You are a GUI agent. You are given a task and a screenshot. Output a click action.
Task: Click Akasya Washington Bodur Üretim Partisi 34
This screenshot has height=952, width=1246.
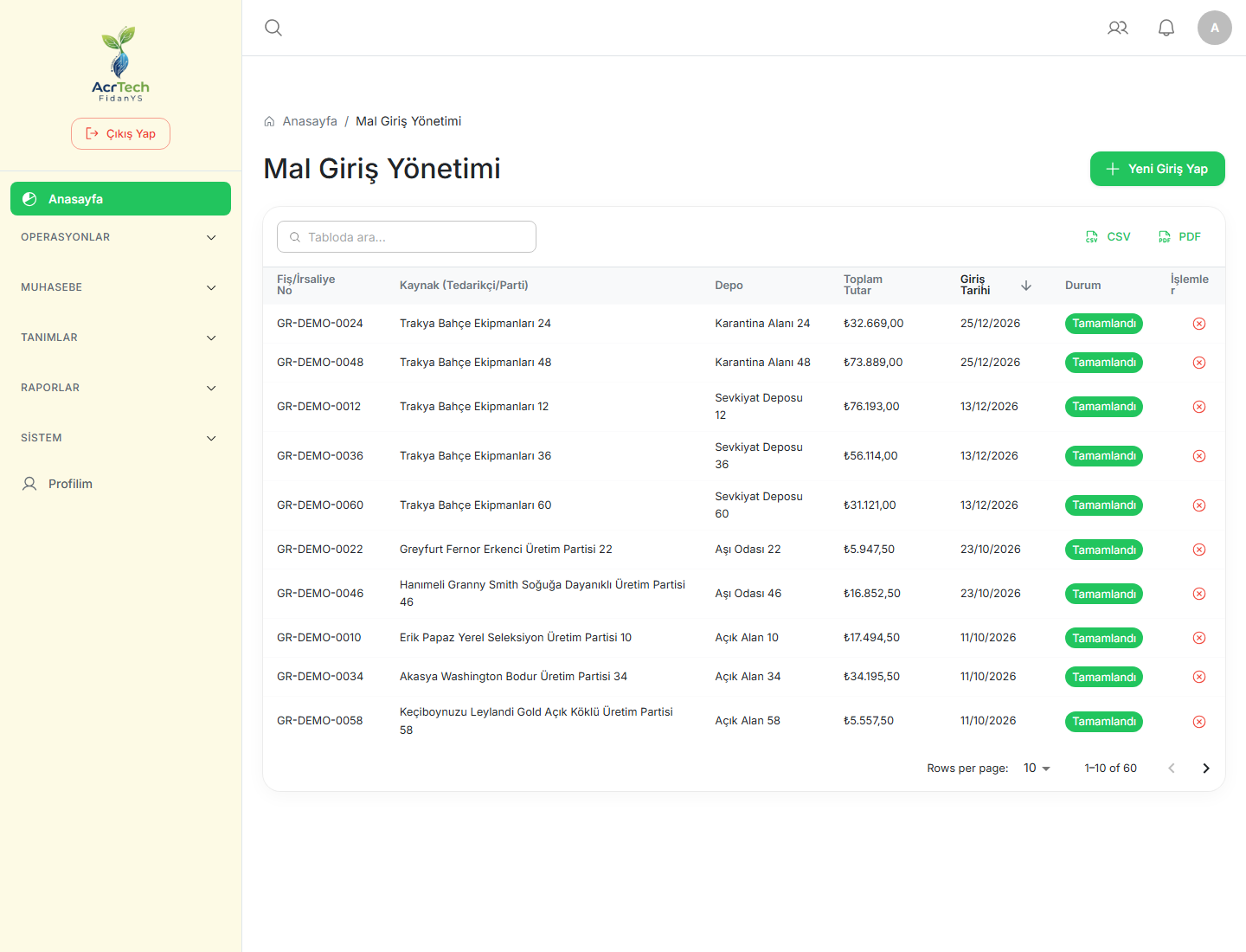(x=513, y=677)
